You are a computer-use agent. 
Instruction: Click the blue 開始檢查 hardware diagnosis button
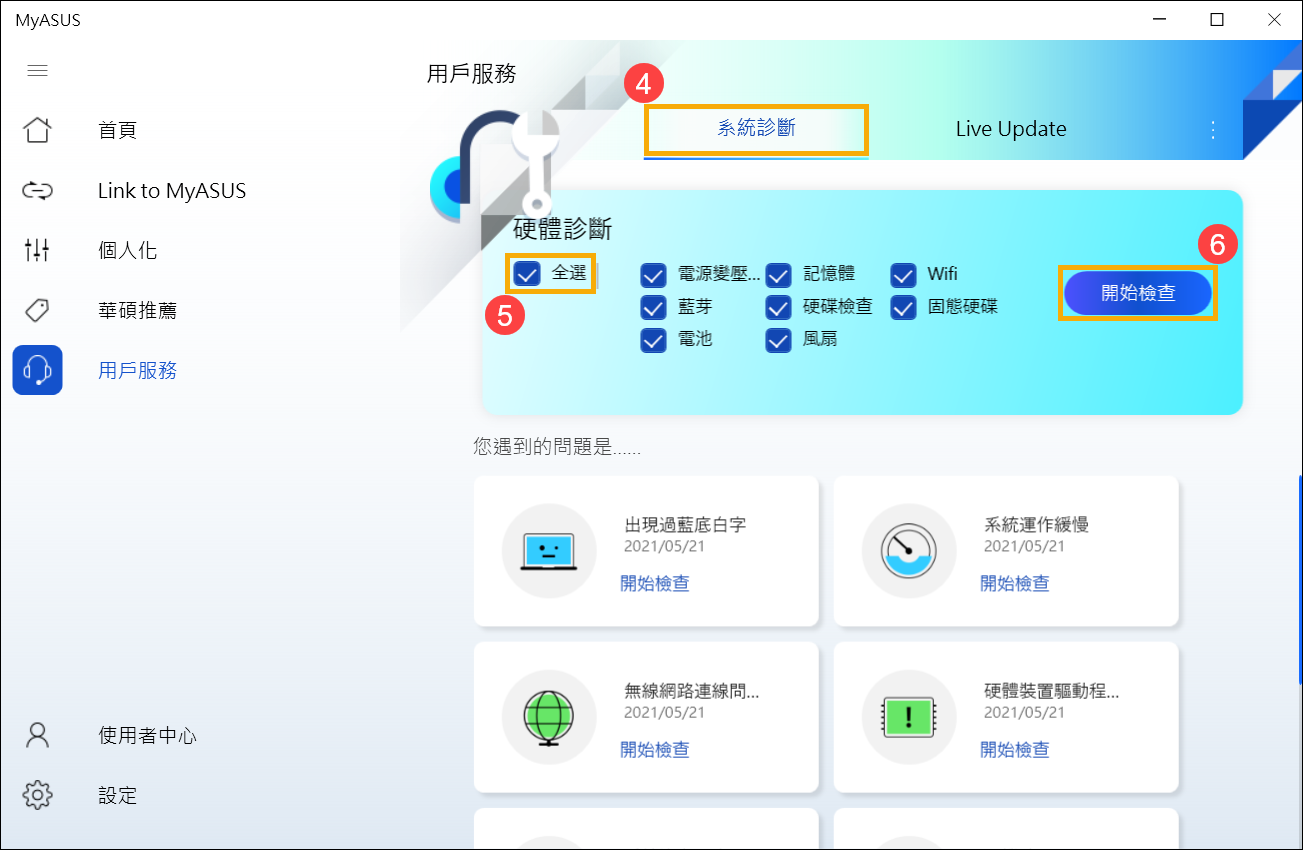tap(1138, 293)
